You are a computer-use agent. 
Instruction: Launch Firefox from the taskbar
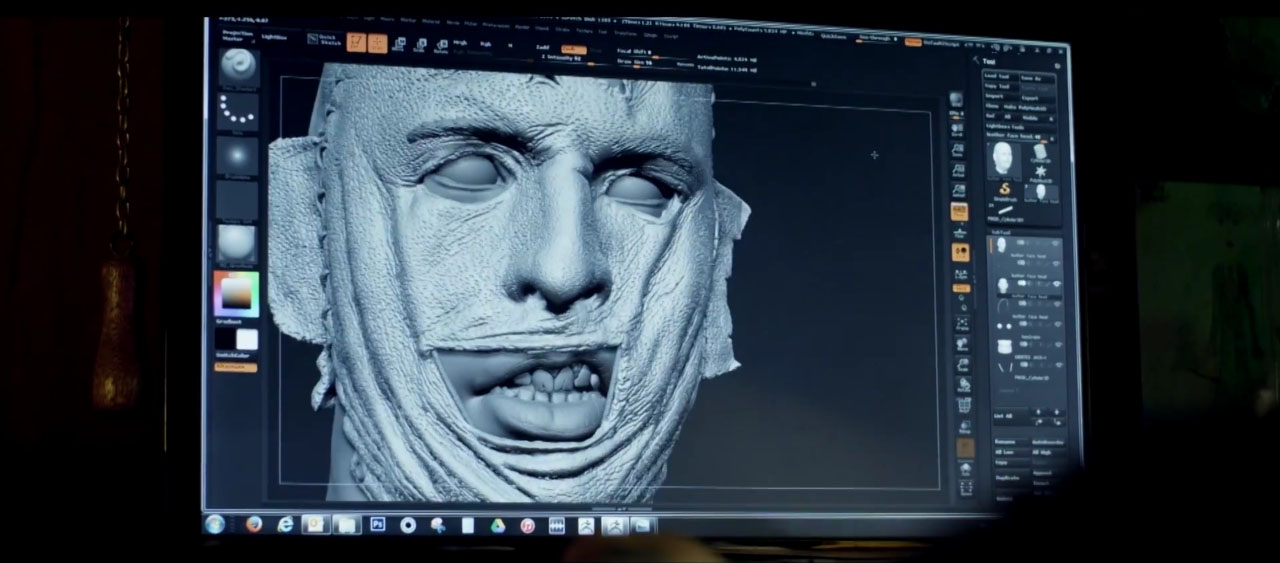point(254,524)
